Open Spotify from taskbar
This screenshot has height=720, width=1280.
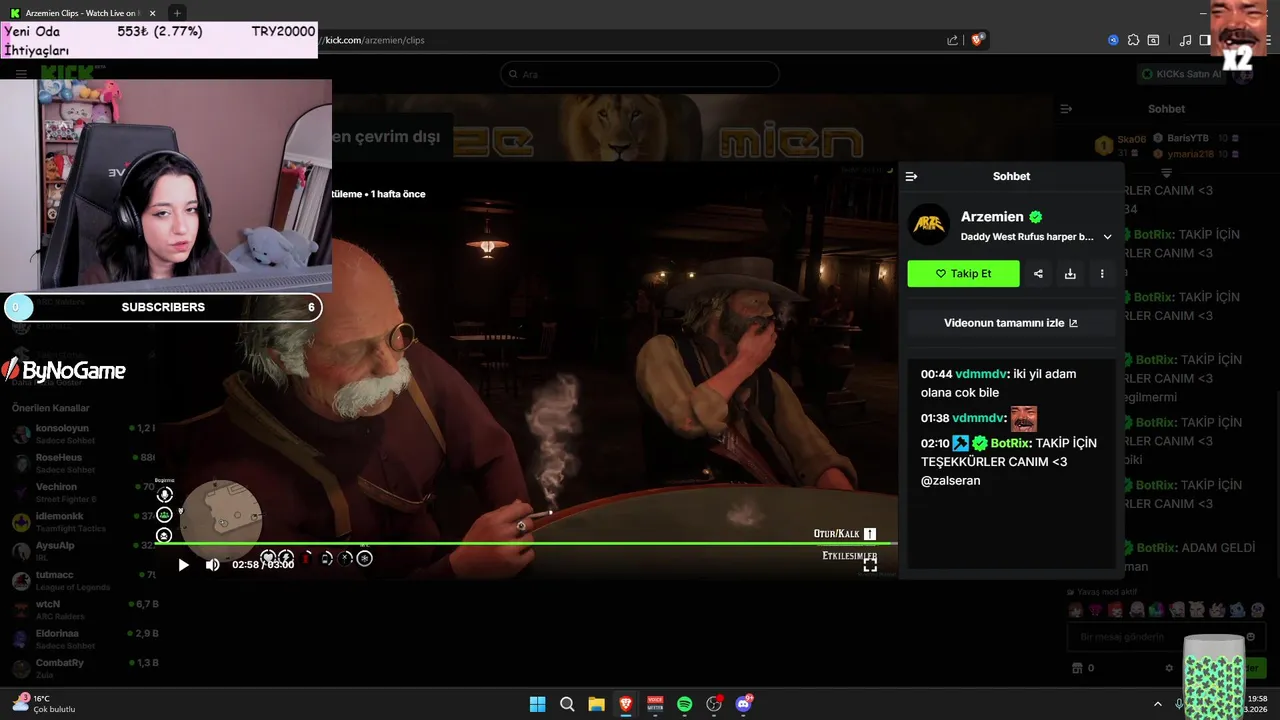pos(684,704)
